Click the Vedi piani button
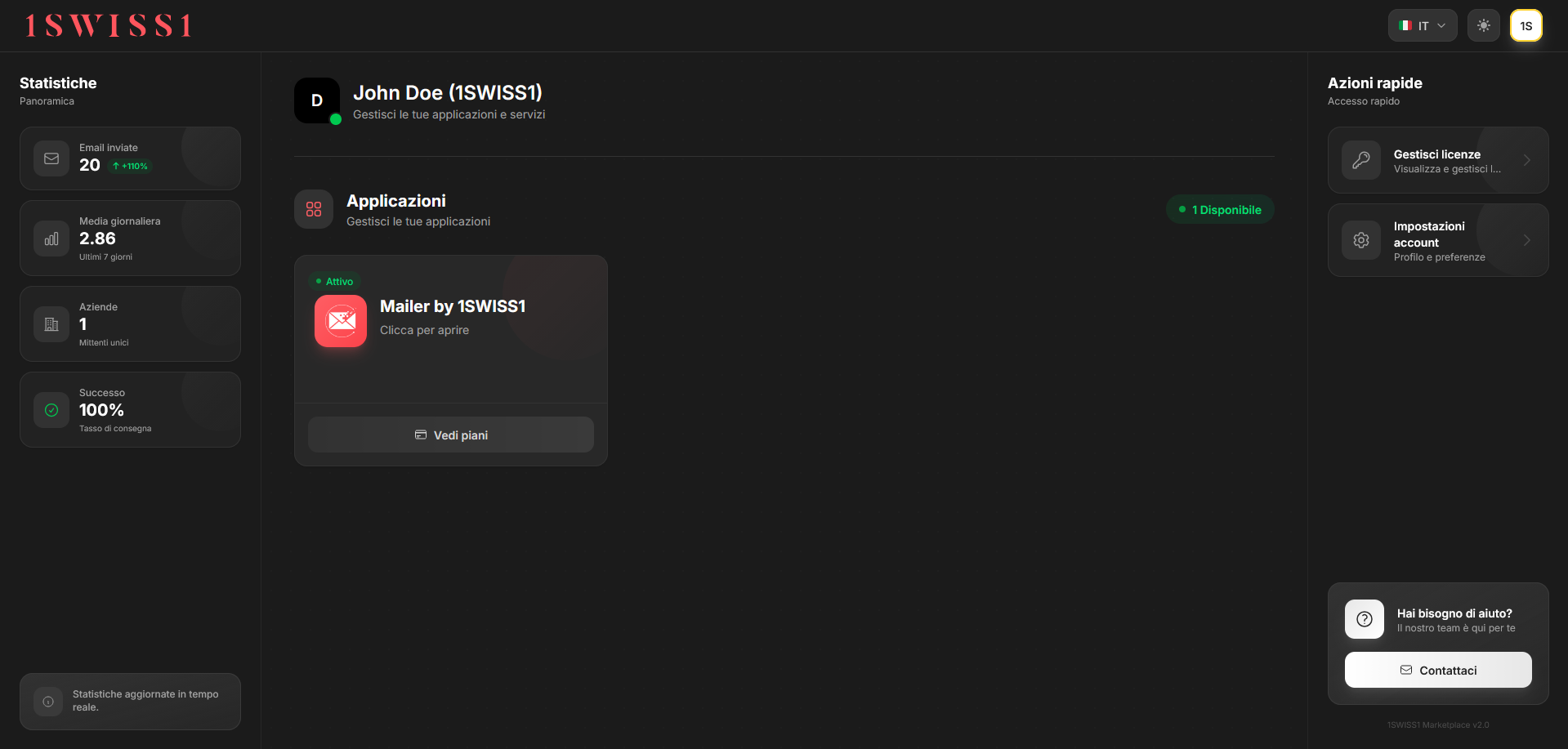Image resolution: width=1568 pixels, height=749 pixels. point(451,435)
